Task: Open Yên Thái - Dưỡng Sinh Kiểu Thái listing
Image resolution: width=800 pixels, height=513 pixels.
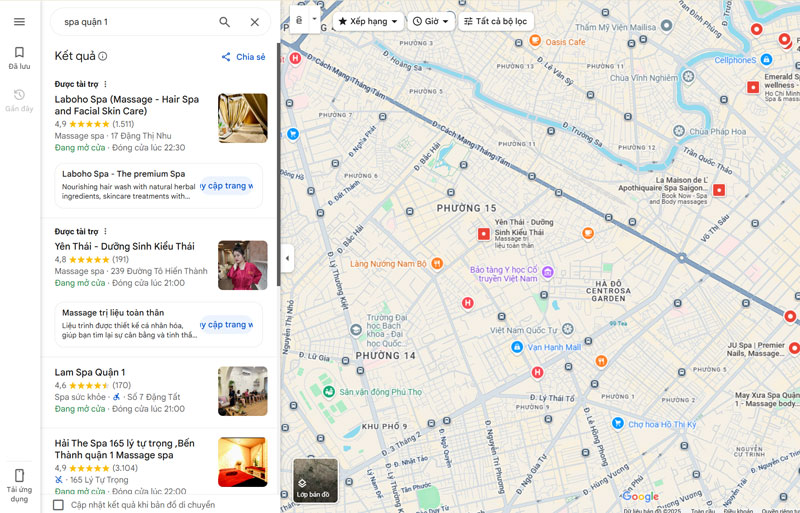Action: click(124, 247)
